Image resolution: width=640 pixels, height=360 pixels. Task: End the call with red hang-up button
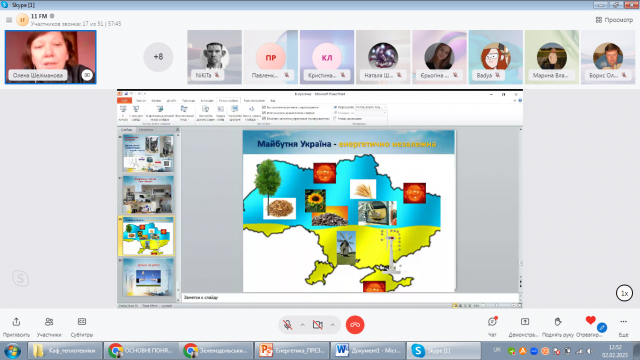pos(355,325)
